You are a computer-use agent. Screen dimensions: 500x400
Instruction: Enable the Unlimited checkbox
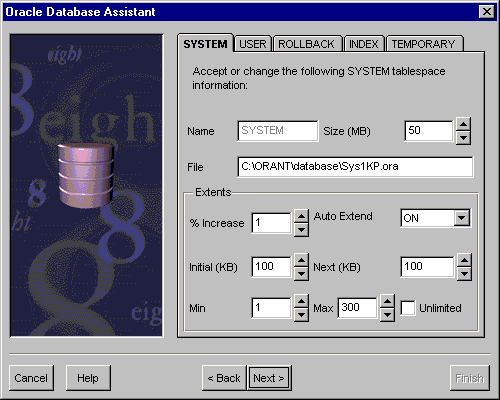pos(408,308)
